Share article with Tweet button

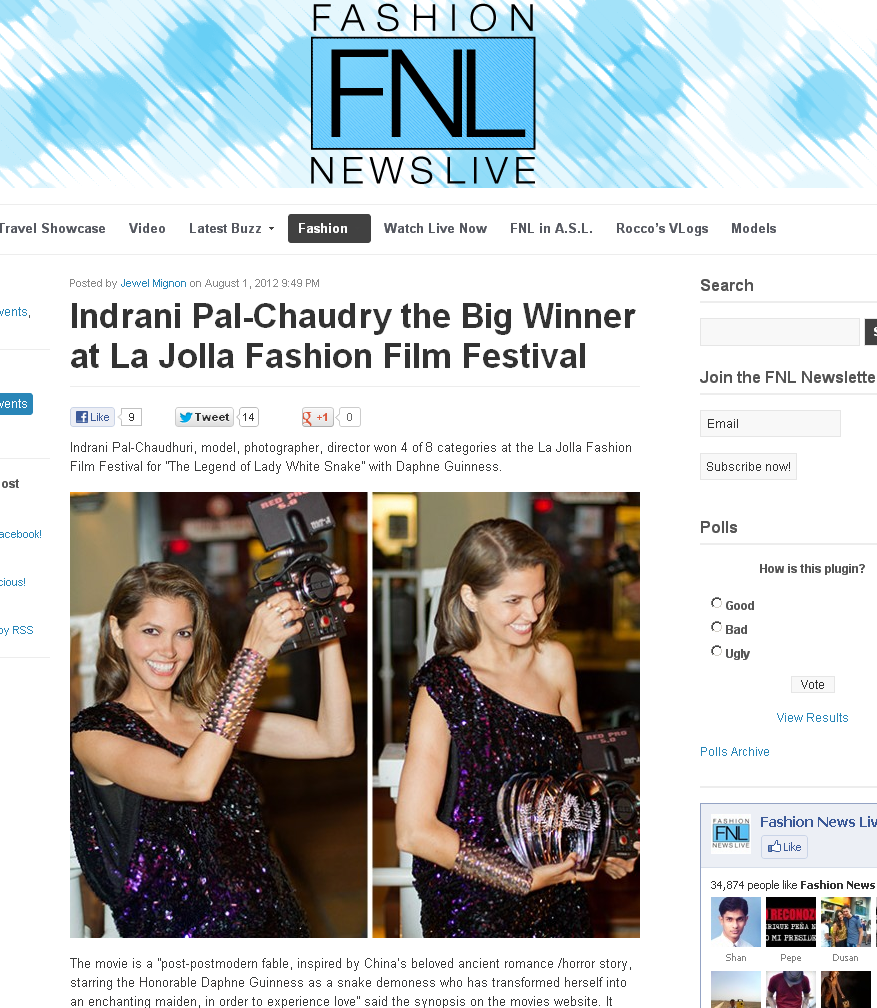pyautogui.click(x=204, y=417)
